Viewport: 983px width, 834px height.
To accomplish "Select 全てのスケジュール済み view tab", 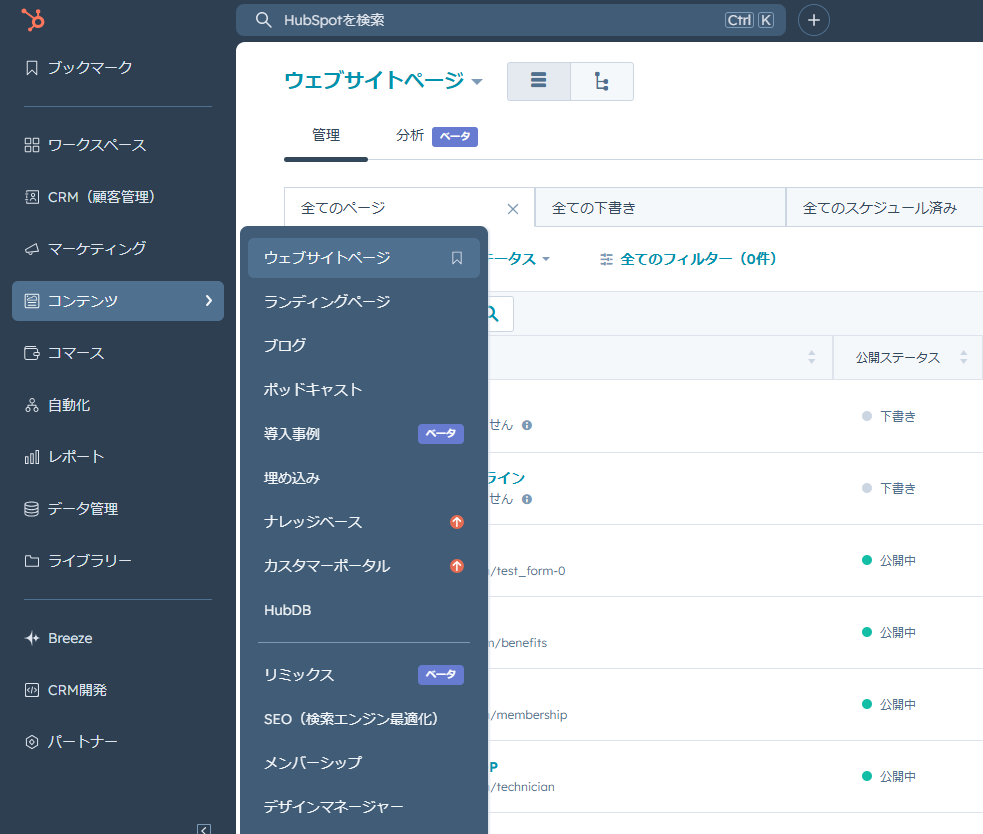I will [x=884, y=208].
